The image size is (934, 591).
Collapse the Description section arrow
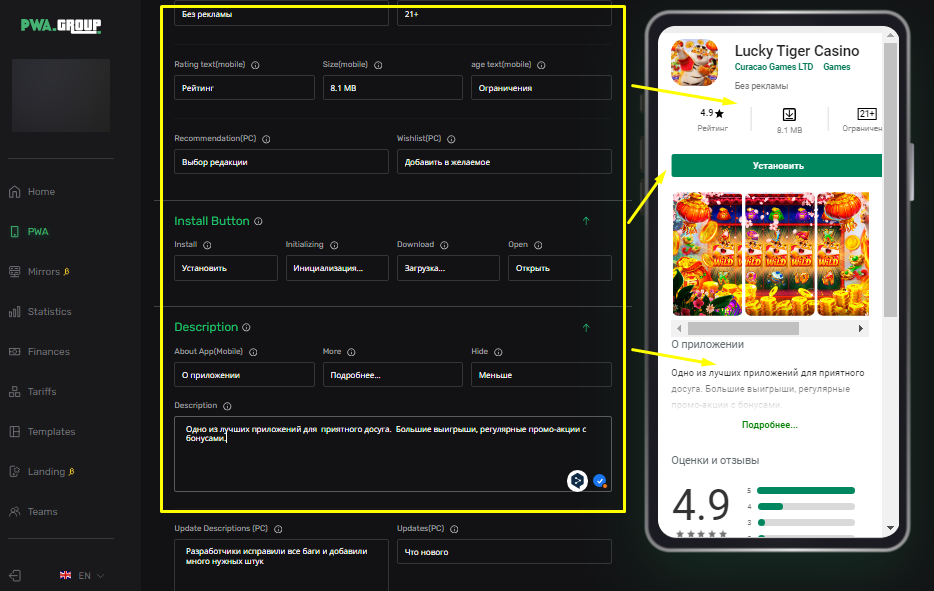click(x=586, y=328)
